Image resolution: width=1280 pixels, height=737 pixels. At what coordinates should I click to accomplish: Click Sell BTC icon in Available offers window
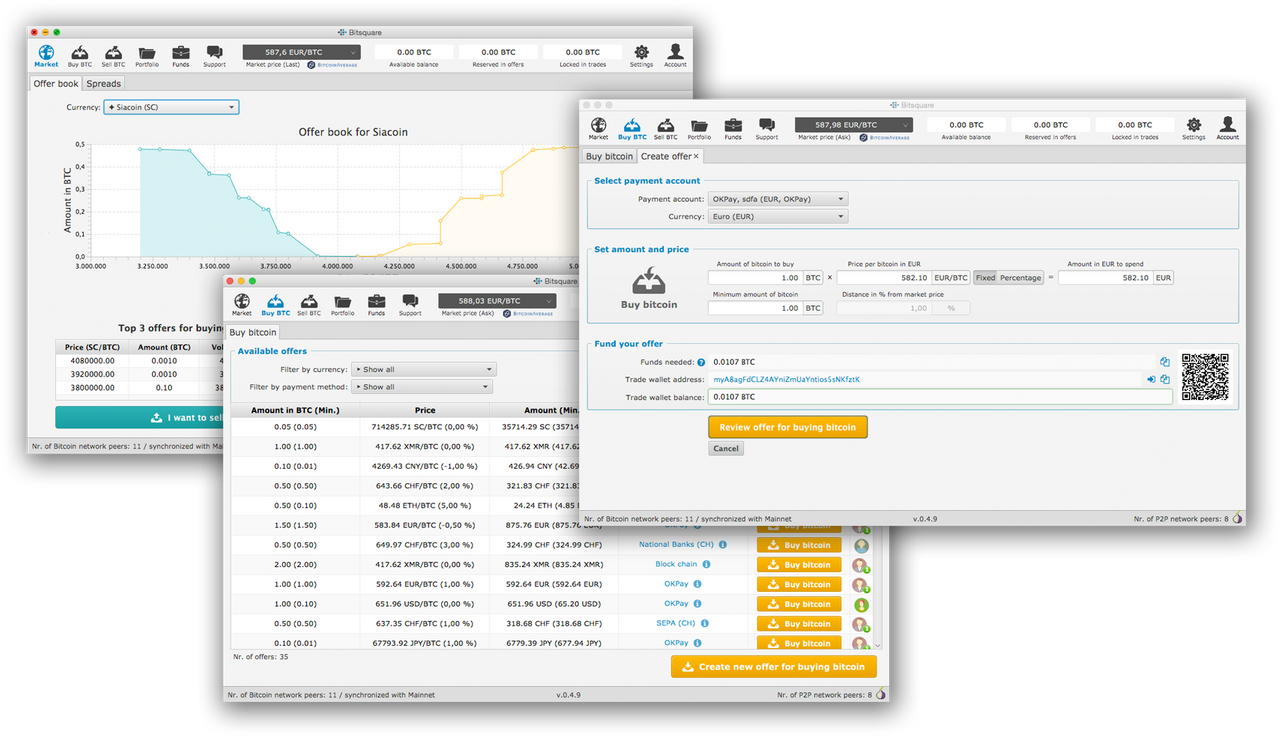(309, 305)
